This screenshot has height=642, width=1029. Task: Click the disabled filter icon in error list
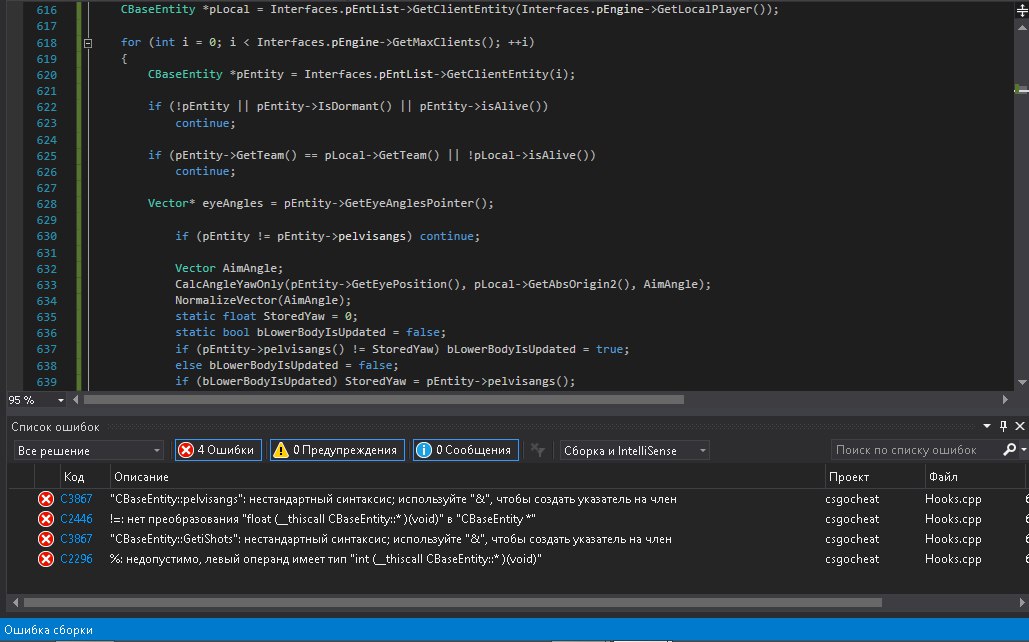tap(537, 451)
